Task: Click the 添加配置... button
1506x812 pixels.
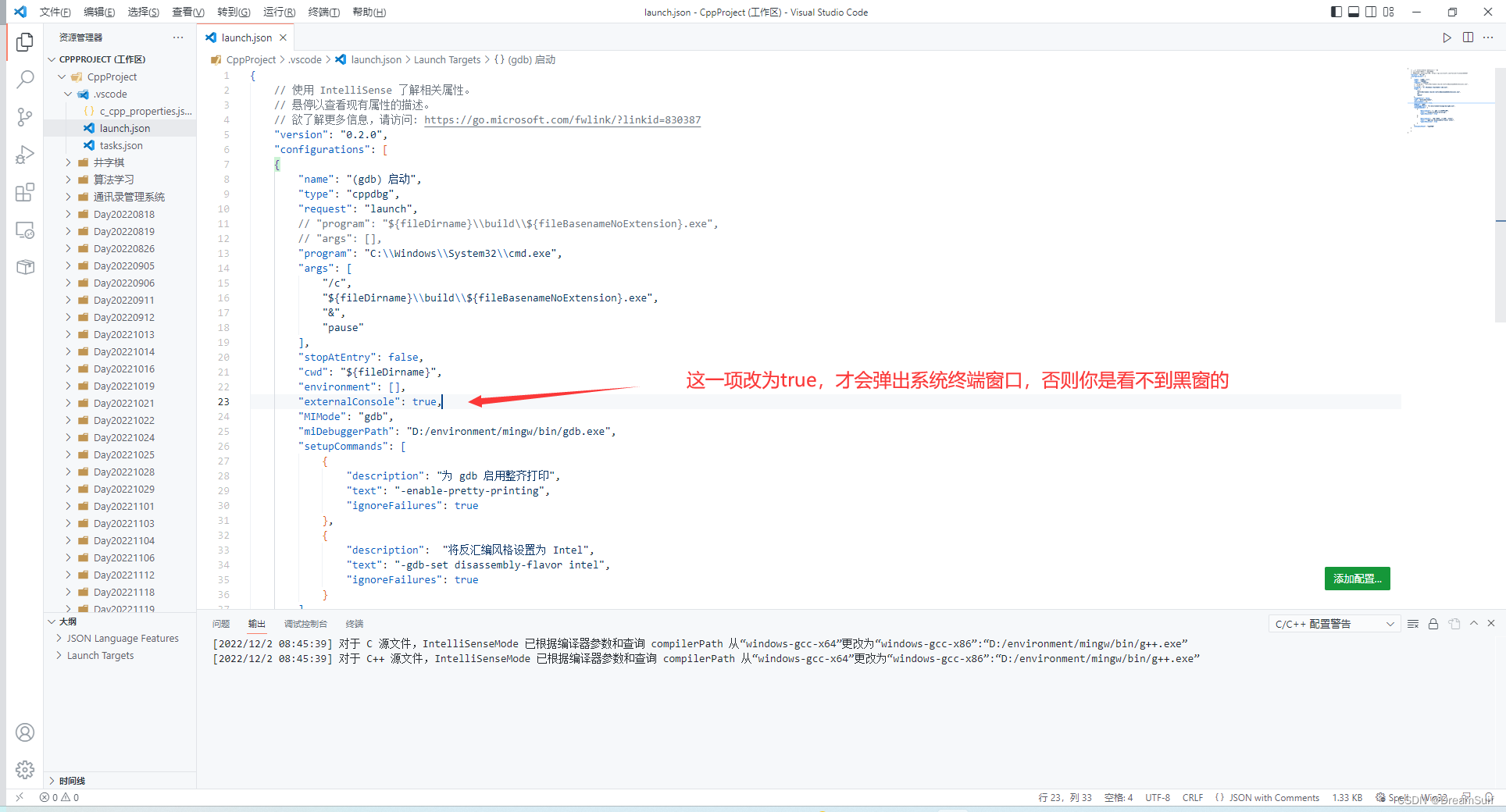Action: click(1357, 579)
